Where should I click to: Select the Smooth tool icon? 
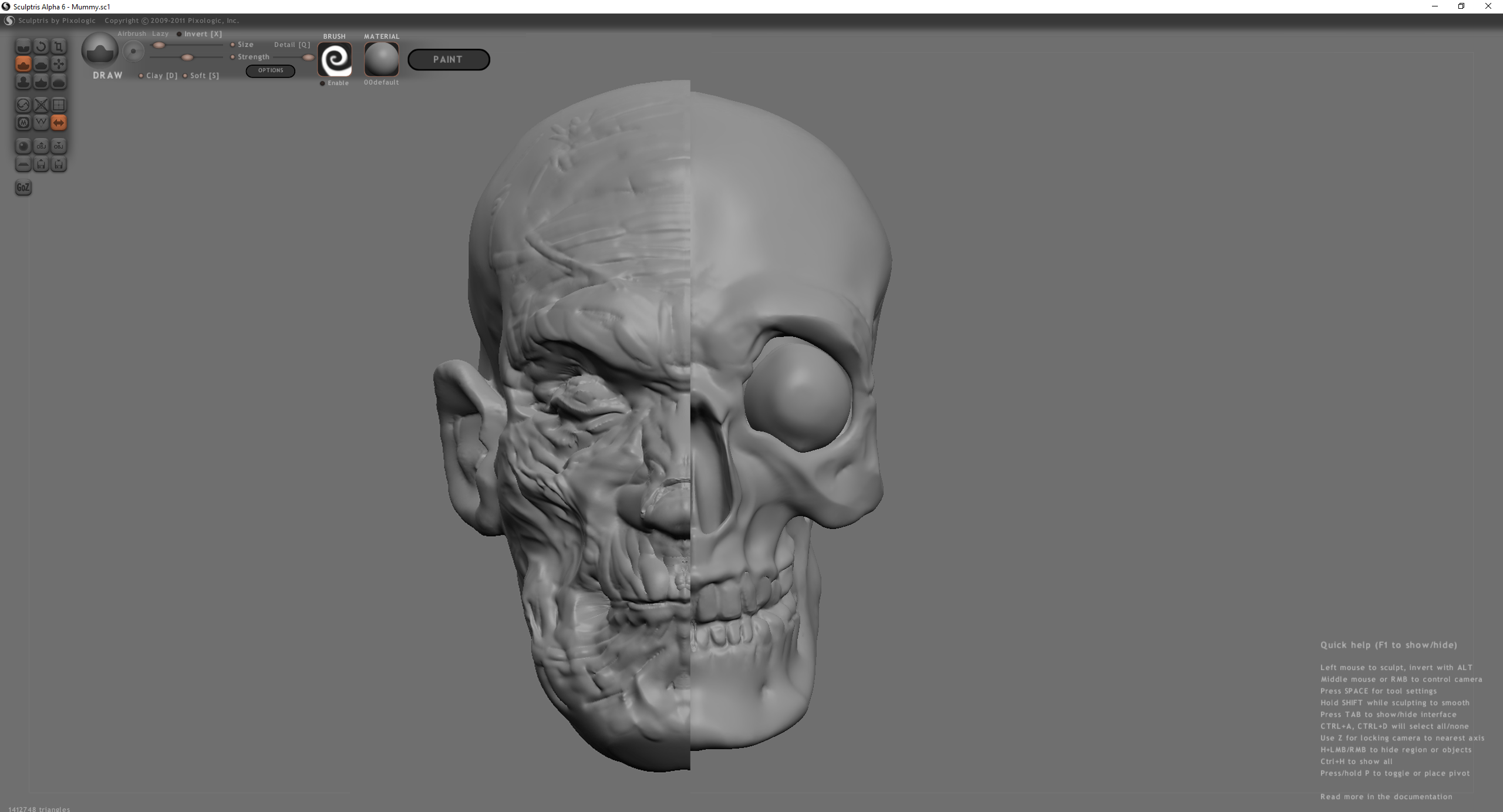point(59,82)
